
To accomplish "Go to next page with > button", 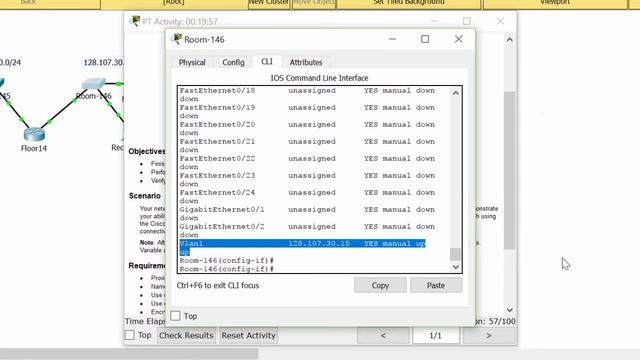I will (x=489, y=336).
